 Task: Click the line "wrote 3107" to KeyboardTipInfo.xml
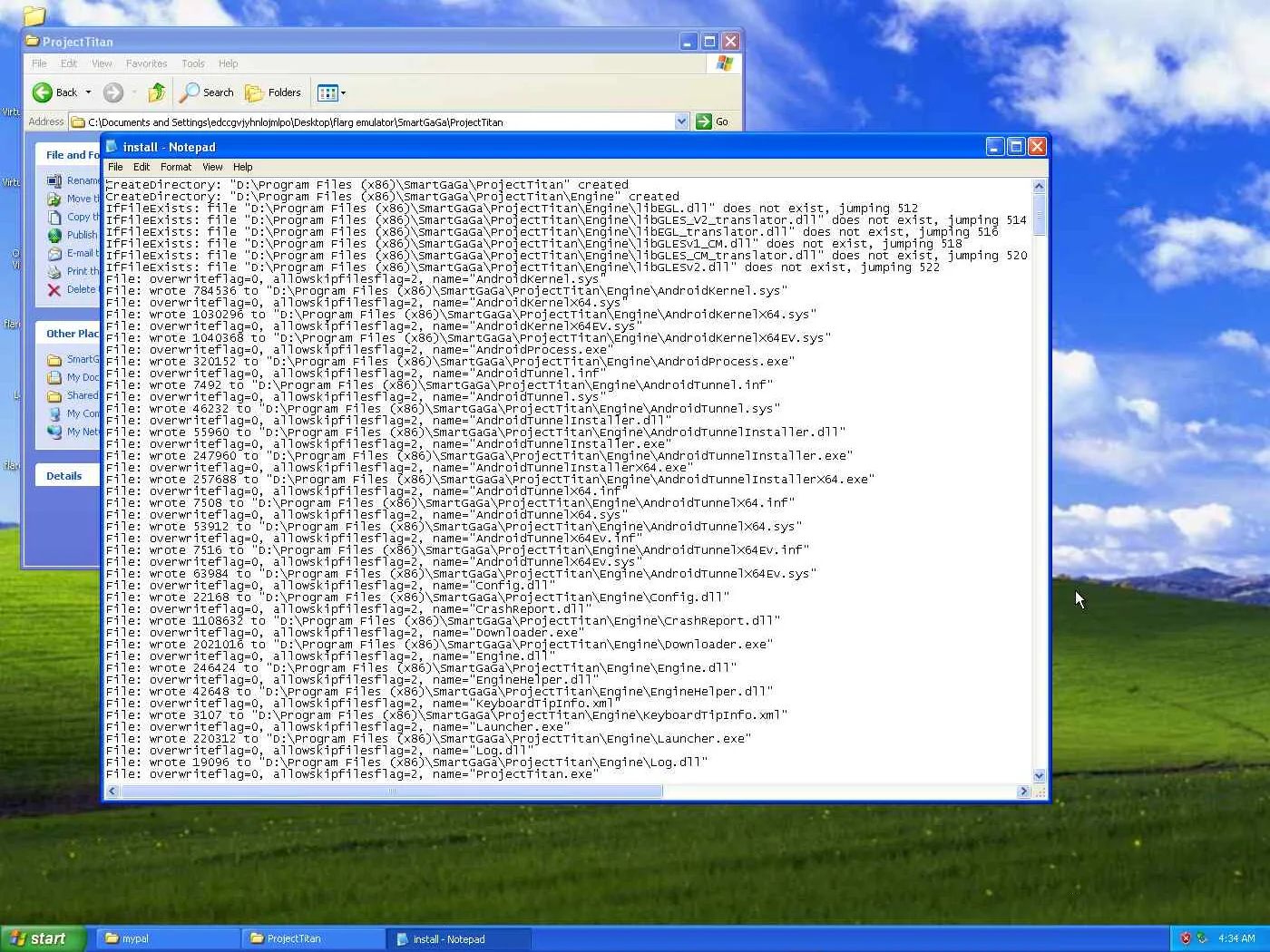pyautogui.click(x=446, y=715)
